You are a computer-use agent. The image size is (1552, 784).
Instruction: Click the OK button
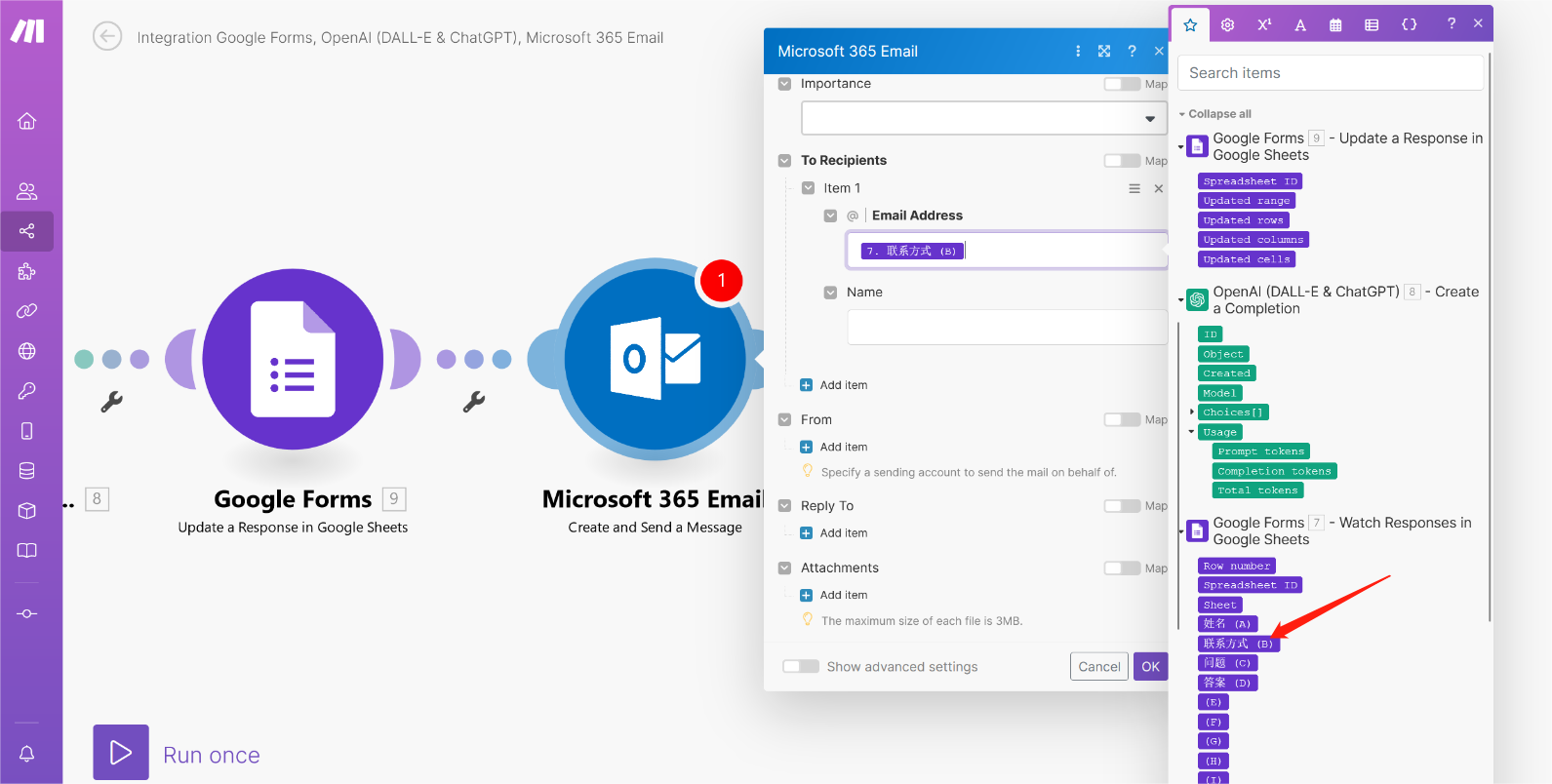pyautogui.click(x=1151, y=667)
